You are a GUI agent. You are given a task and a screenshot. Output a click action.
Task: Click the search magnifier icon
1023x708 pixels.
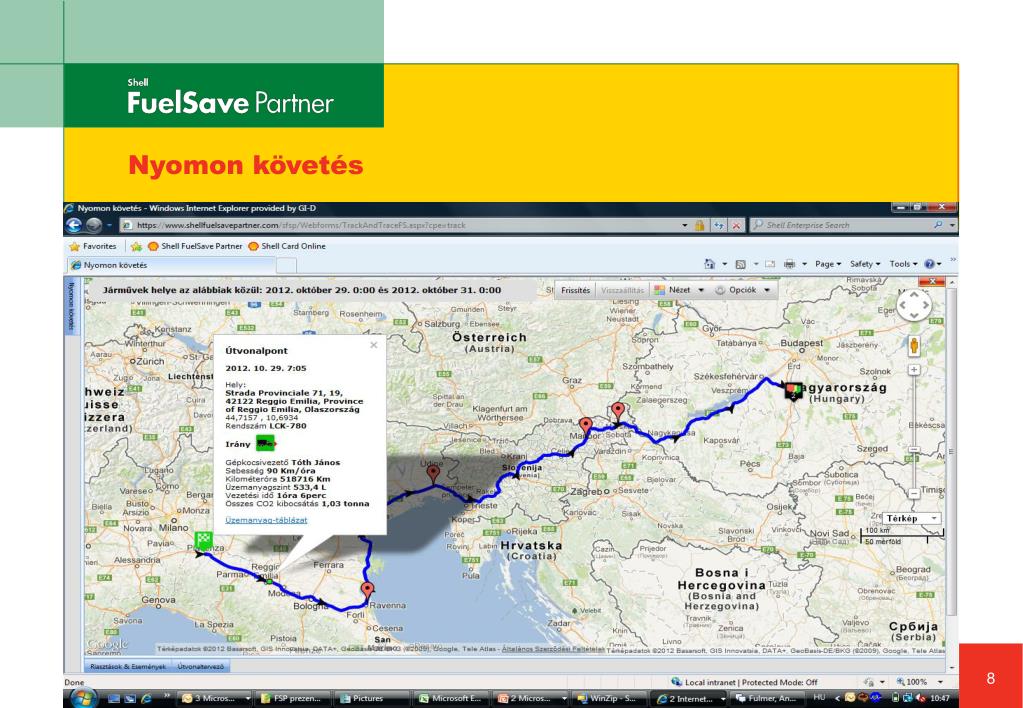tap(938, 224)
